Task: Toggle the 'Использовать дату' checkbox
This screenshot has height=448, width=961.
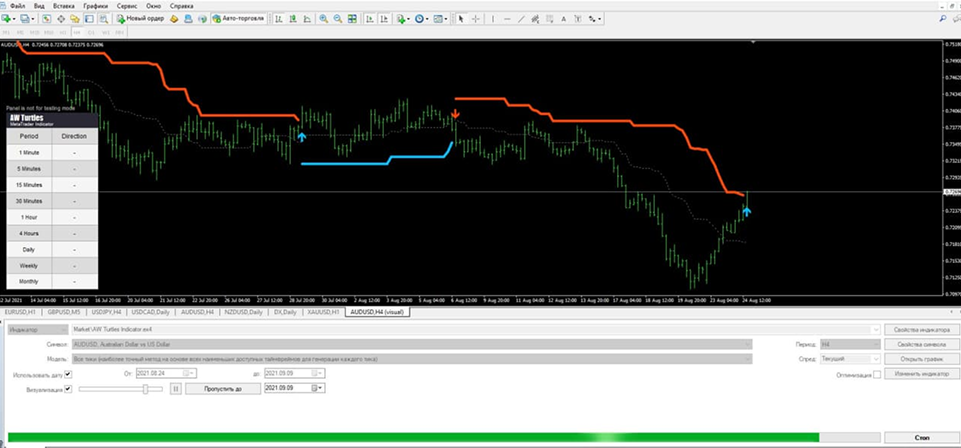Action: point(68,373)
